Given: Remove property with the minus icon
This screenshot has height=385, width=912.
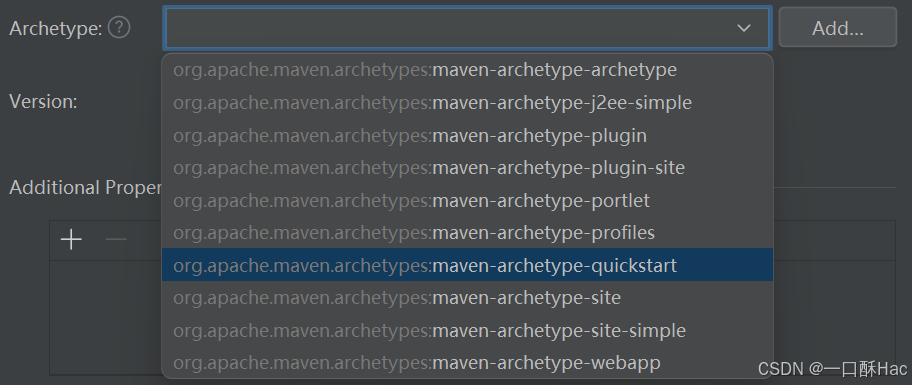Looking at the screenshot, I should [x=116, y=240].
